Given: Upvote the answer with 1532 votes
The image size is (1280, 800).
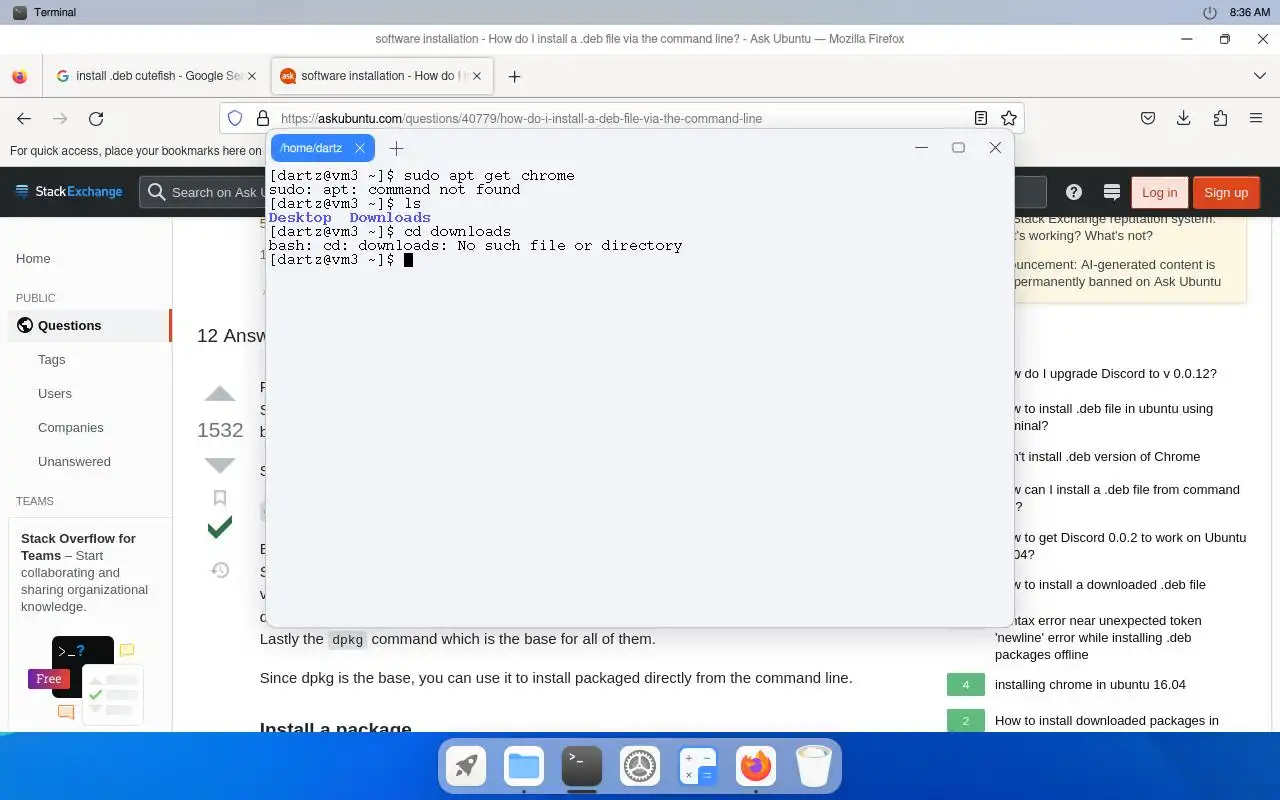Looking at the screenshot, I should pos(220,394).
